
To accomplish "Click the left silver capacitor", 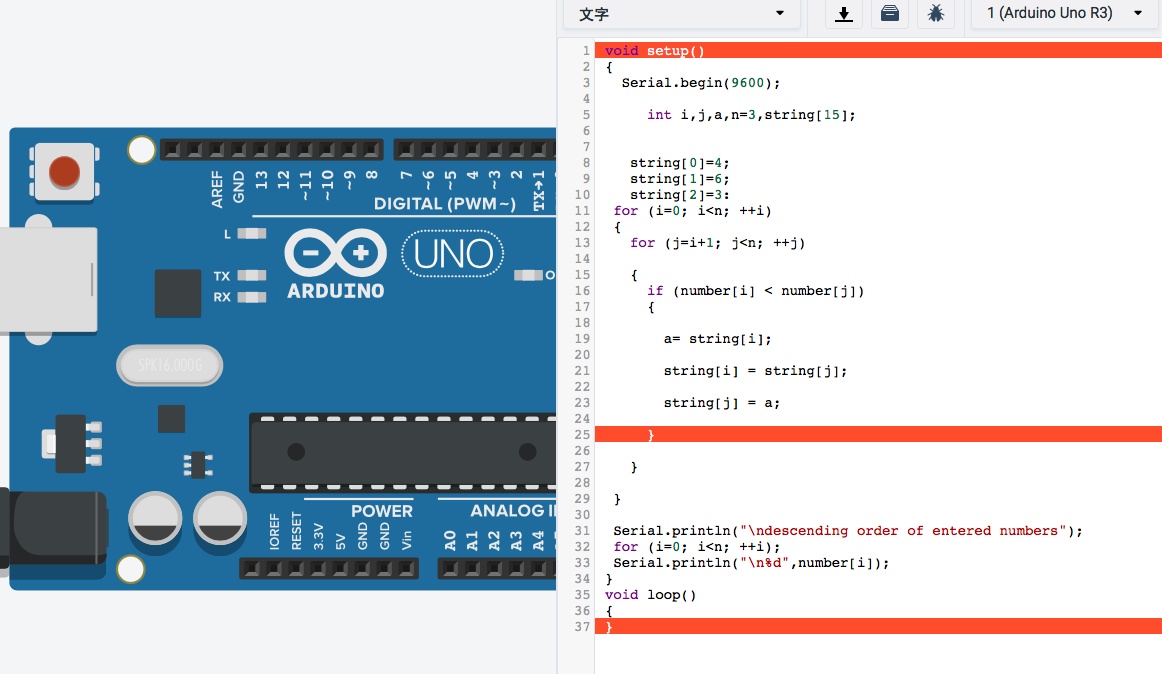I will coord(155,518).
